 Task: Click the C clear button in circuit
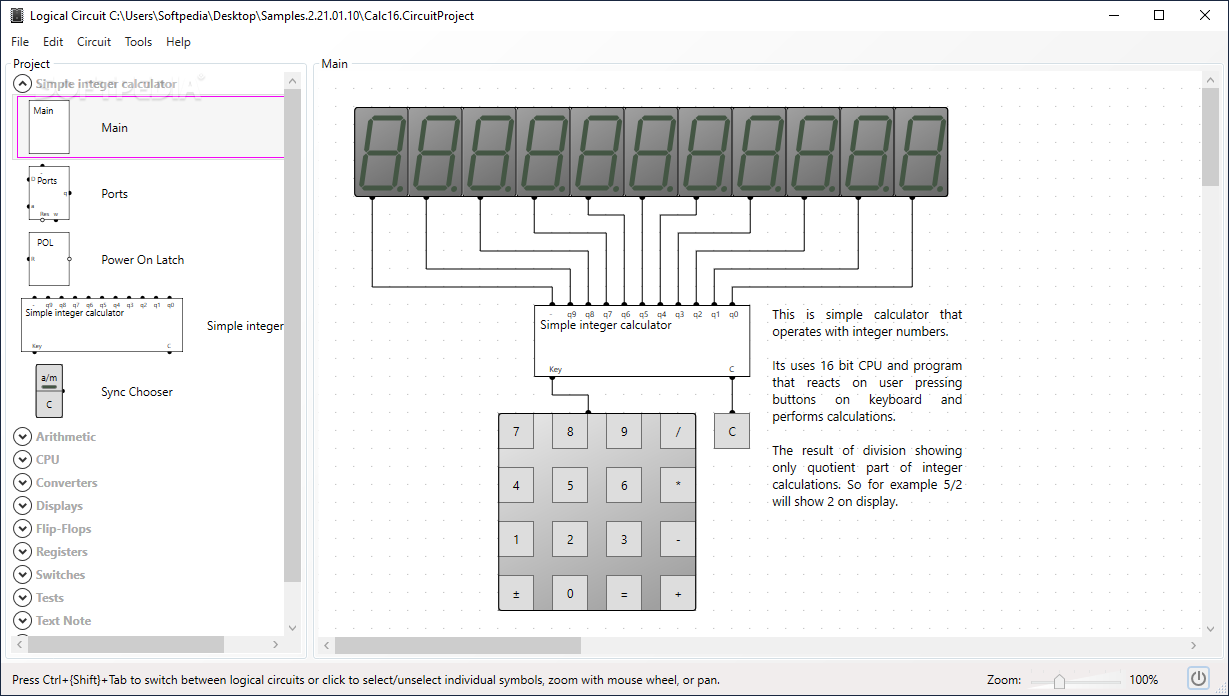tap(732, 432)
